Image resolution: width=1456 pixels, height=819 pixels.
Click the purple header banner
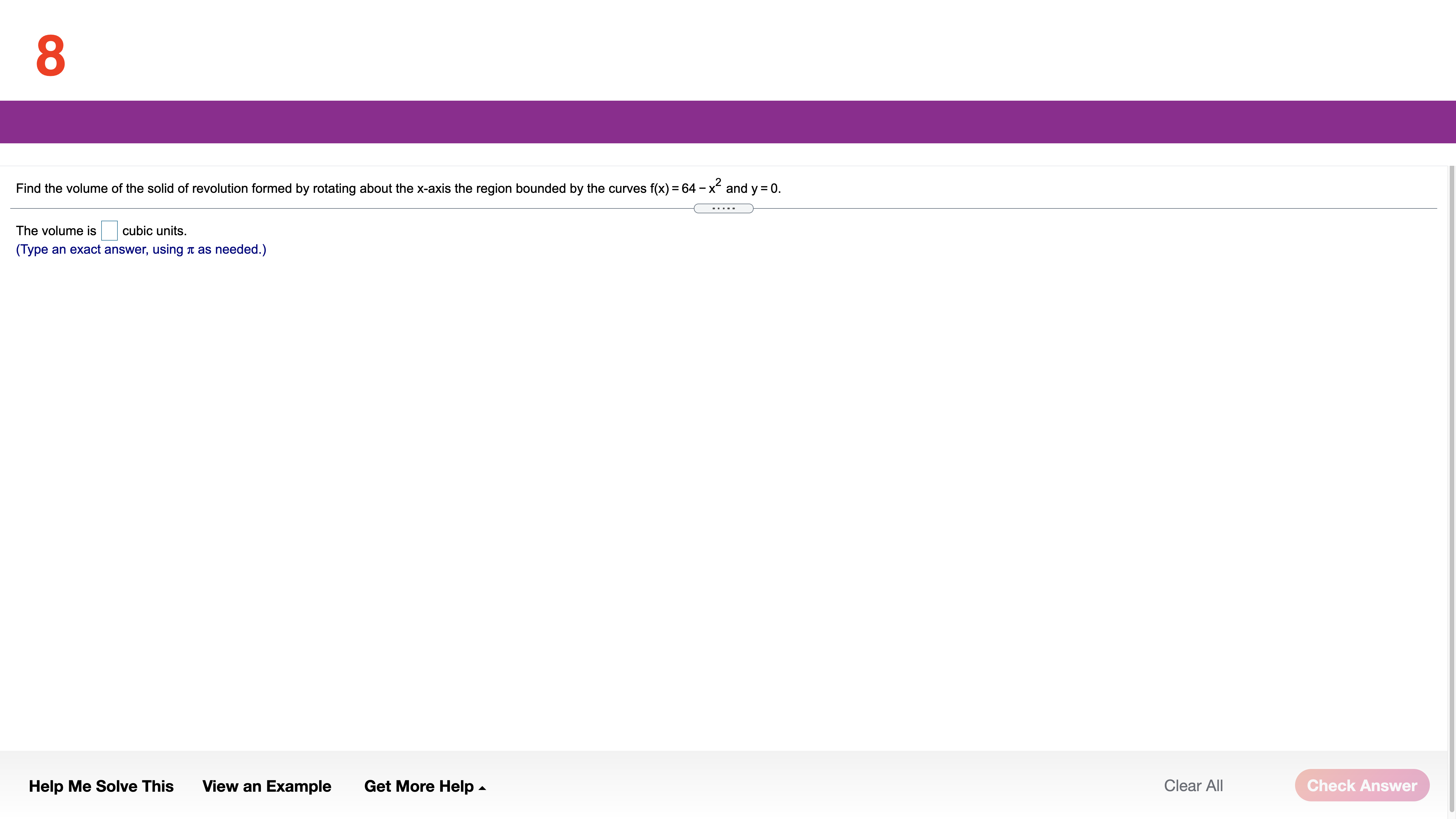[x=728, y=121]
